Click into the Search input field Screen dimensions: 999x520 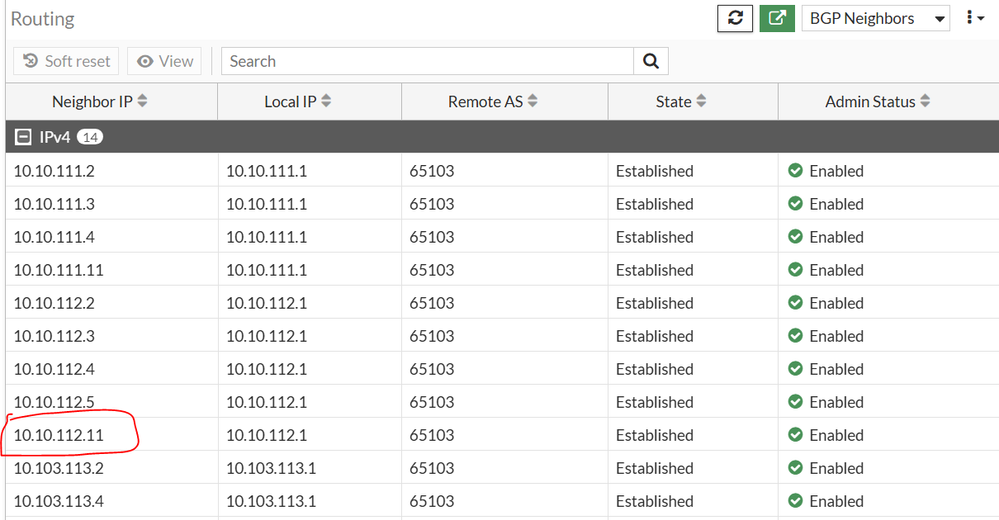click(x=428, y=61)
